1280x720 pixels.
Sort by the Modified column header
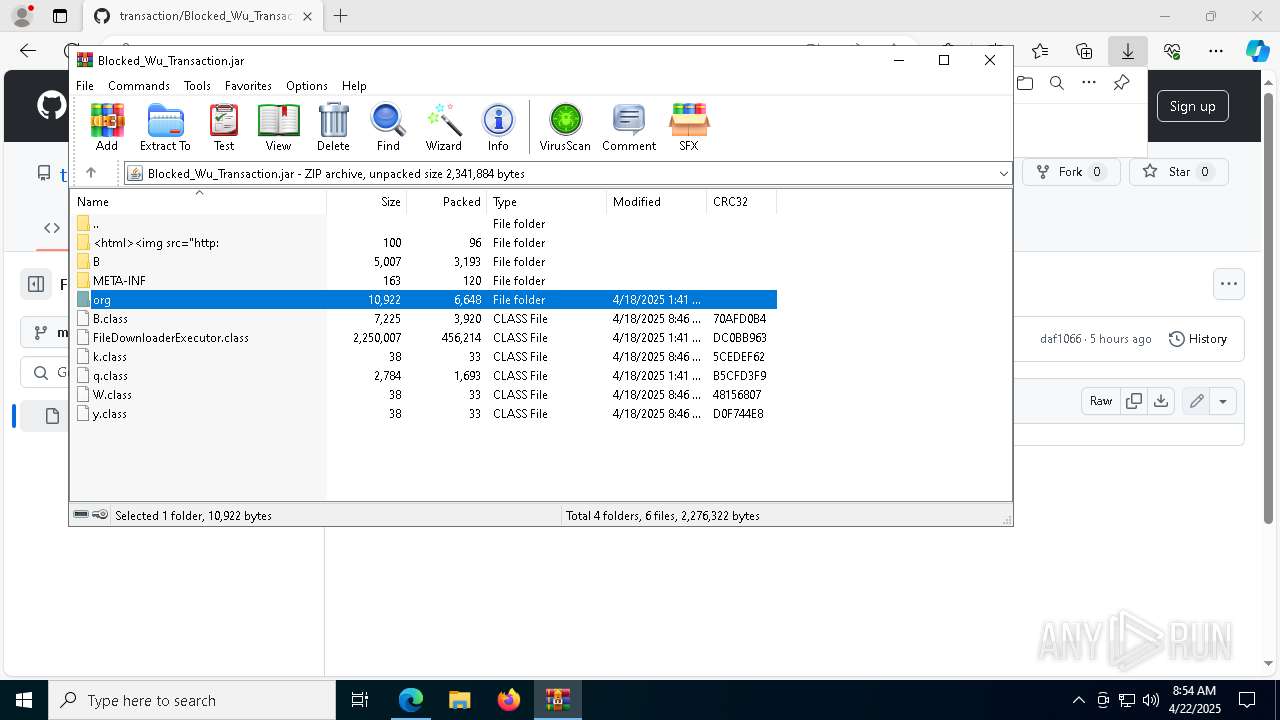pos(657,202)
